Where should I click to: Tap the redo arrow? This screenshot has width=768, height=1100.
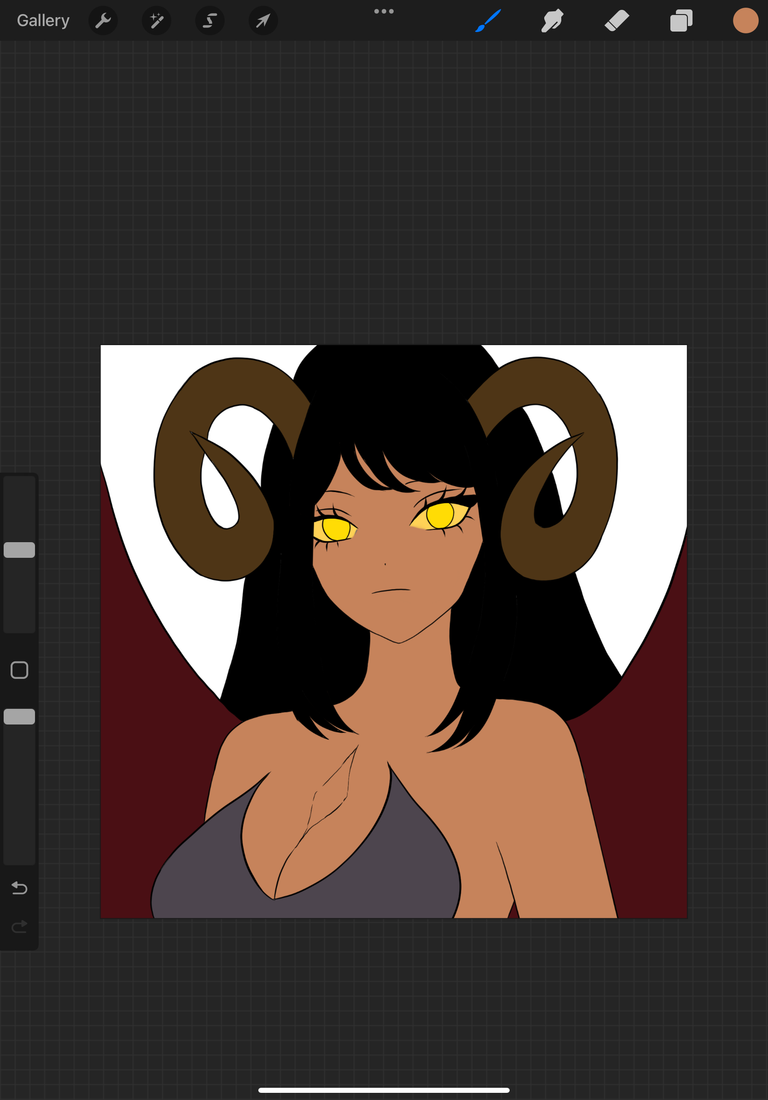(20, 927)
